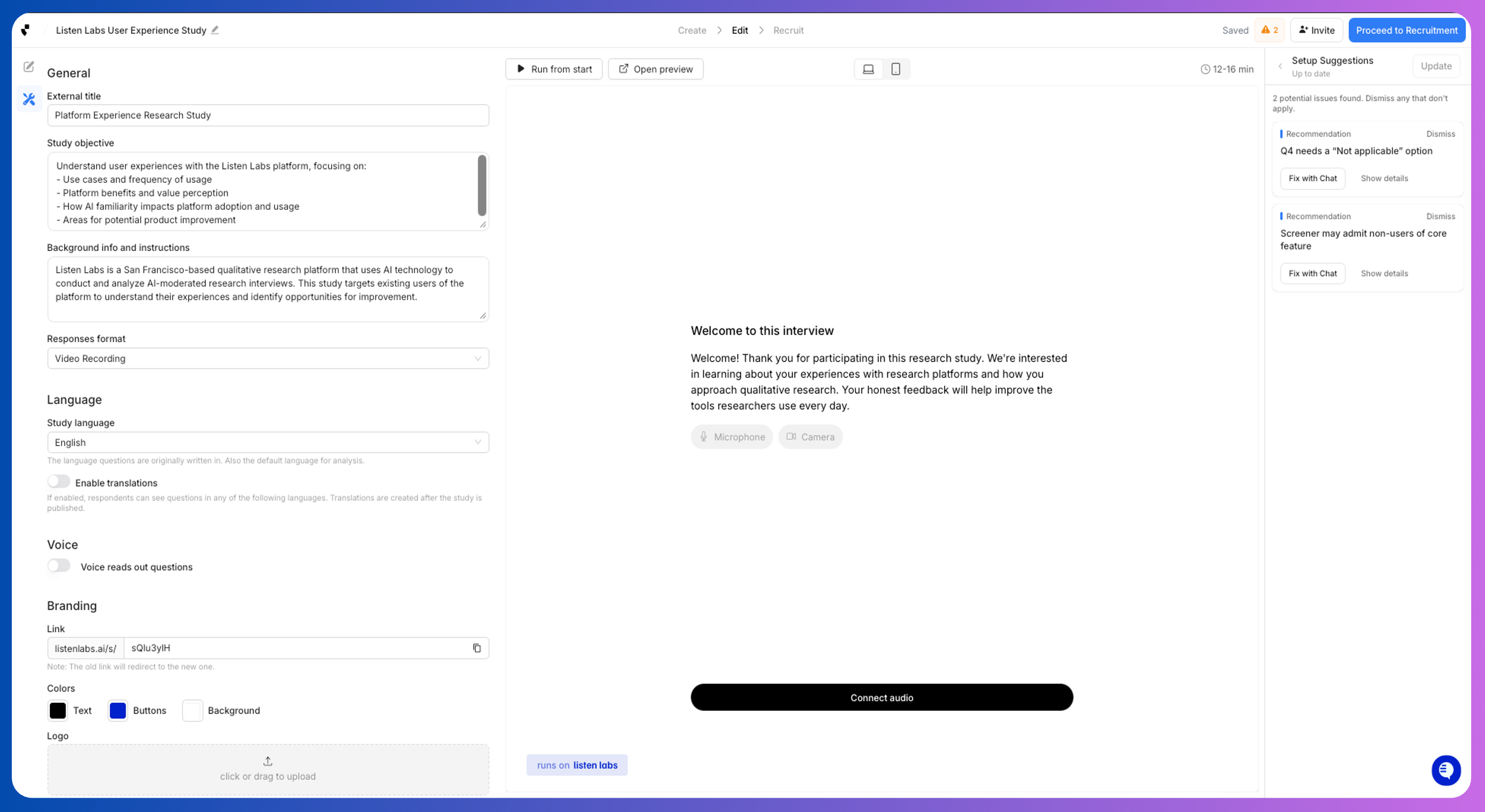The image size is (1485, 812).
Task: Click Proceed to Recruitment button
Action: tap(1407, 31)
